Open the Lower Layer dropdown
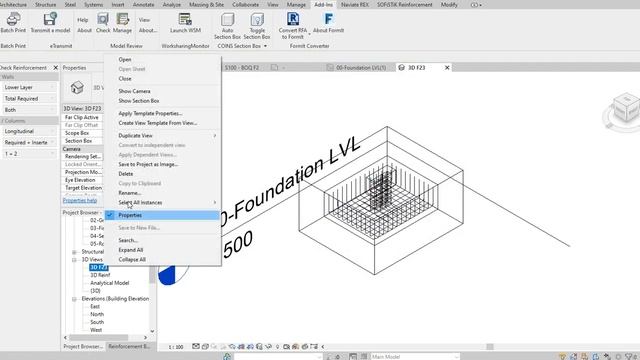The width and height of the screenshot is (640, 360). (29, 87)
